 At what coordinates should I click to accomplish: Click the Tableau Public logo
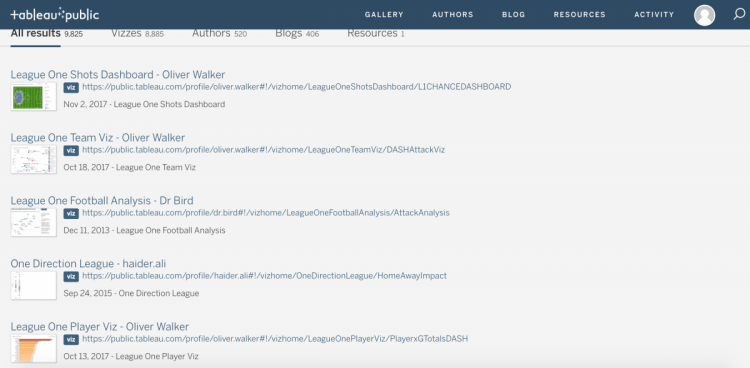click(x=55, y=15)
